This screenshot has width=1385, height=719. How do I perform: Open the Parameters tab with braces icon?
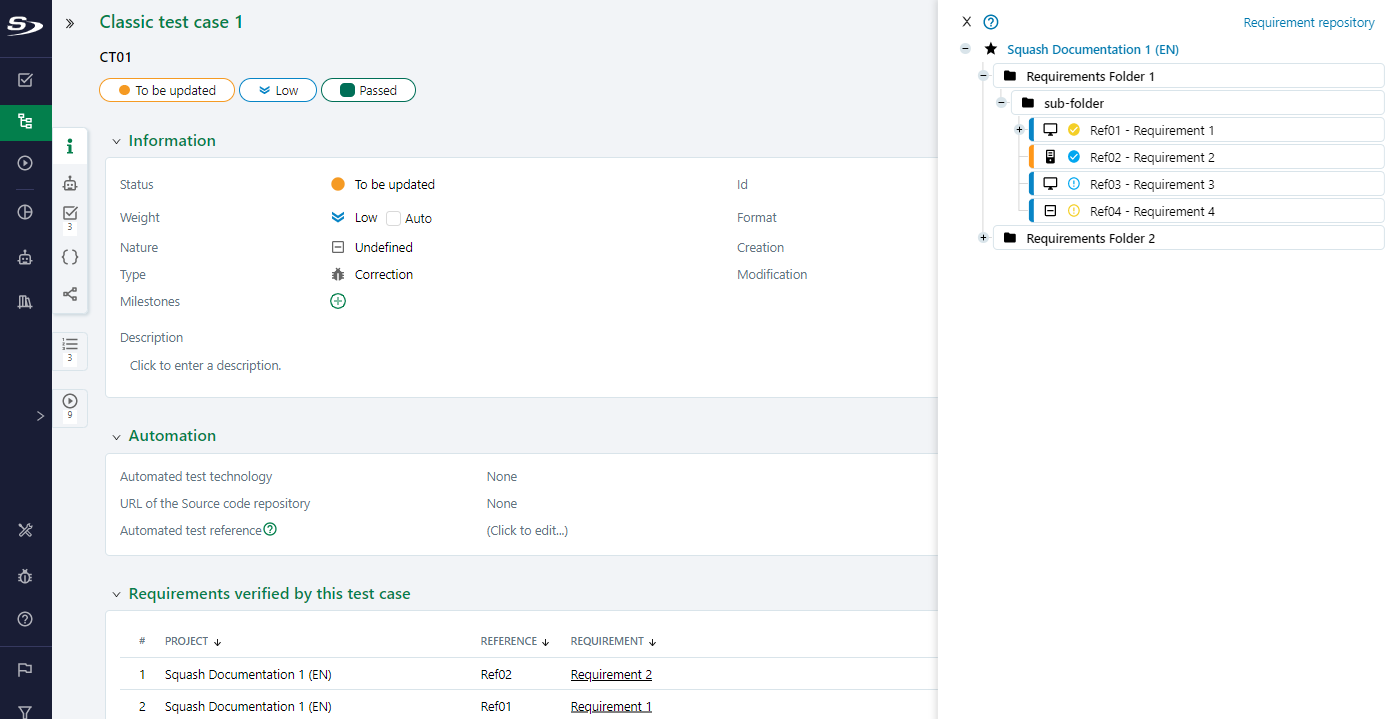click(x=69, y=256)
